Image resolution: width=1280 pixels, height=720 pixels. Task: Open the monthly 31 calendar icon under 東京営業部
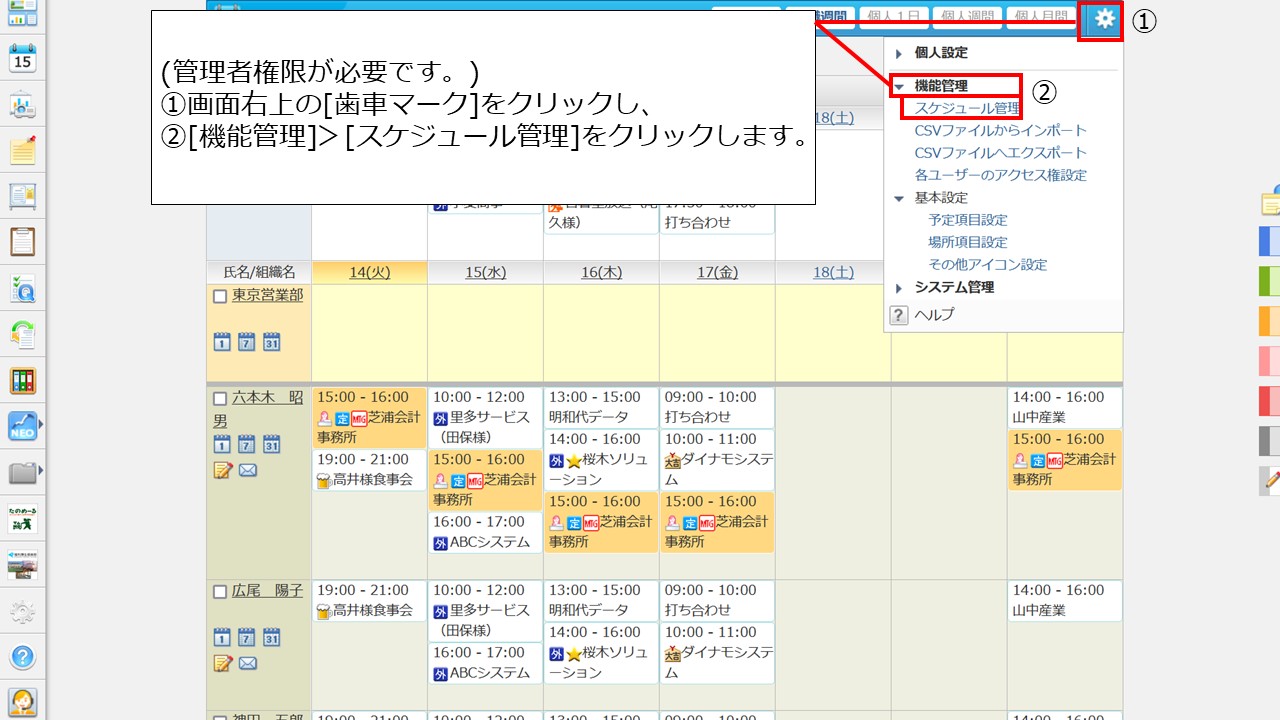271,343
